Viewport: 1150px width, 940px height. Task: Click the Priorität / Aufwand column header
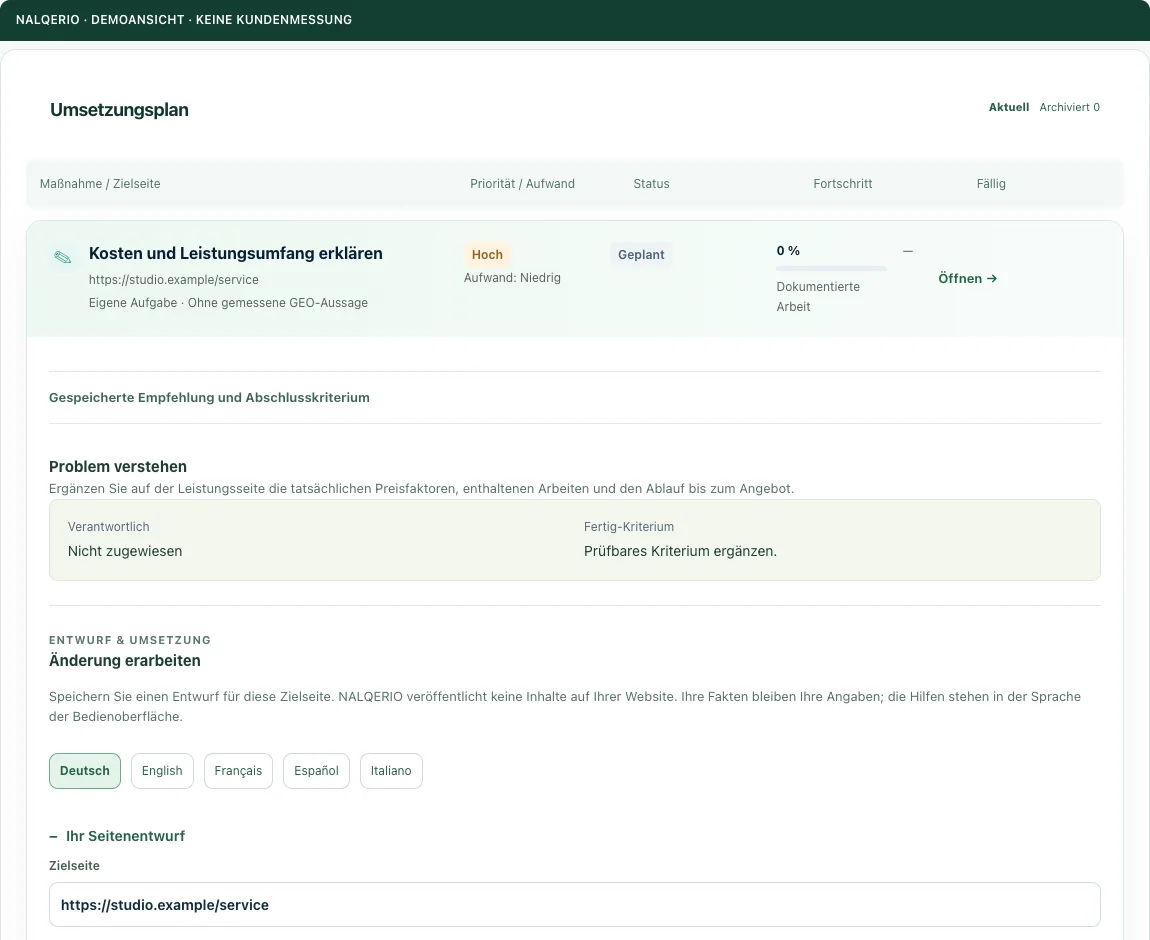[x=522, y=184]
